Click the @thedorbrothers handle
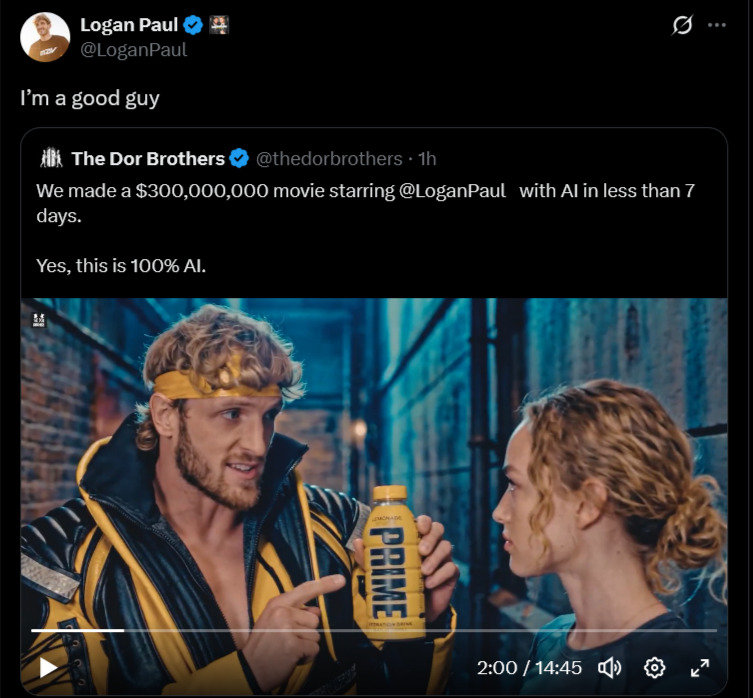 coord(329,159)
